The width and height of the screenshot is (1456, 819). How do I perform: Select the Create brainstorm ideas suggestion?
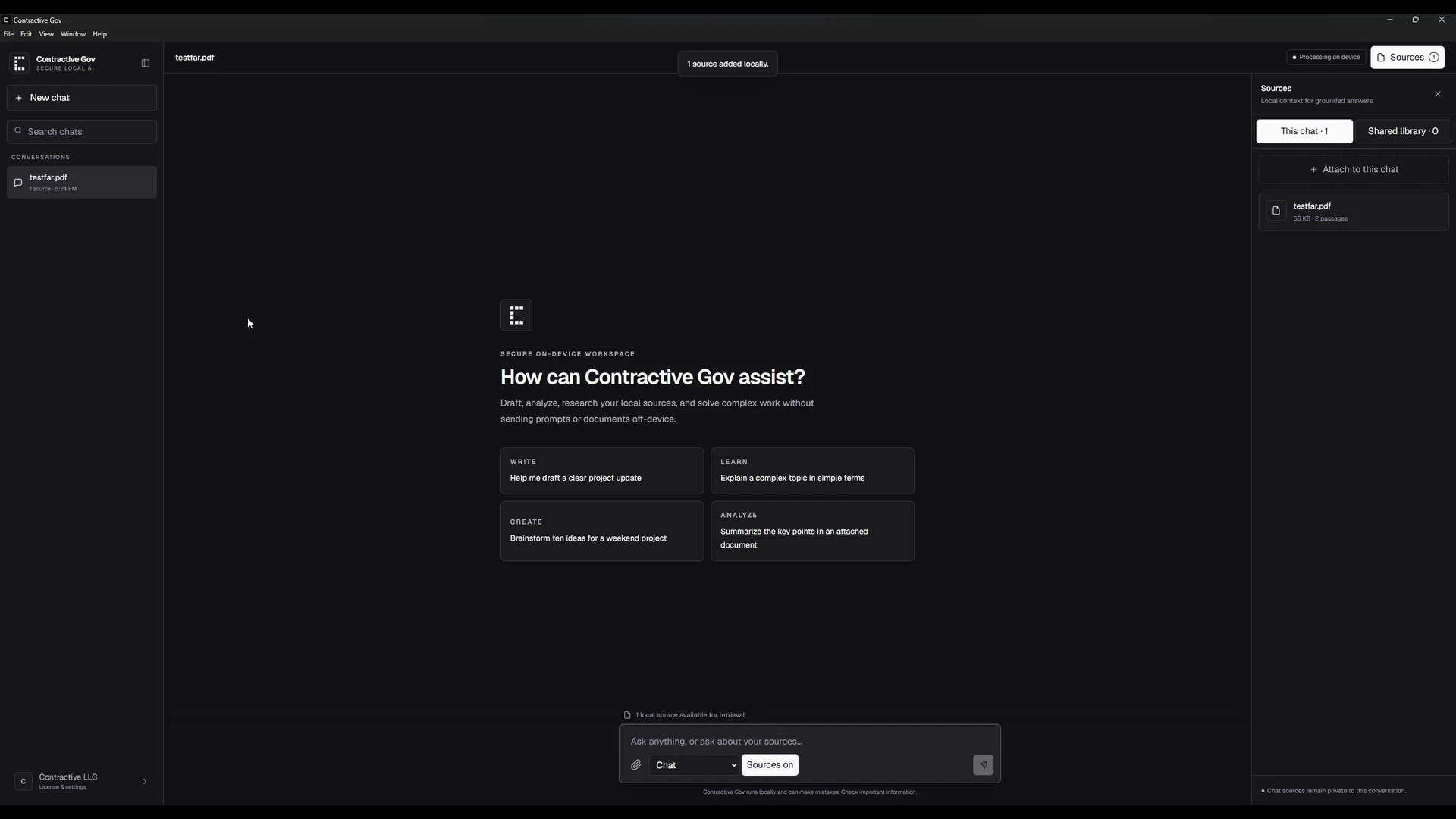point(602,531)
